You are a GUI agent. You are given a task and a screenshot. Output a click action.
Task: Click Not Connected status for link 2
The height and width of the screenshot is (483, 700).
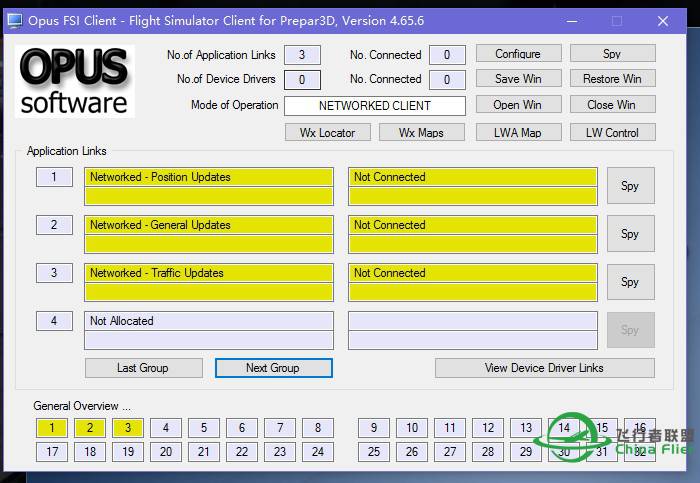click(473, 225)
